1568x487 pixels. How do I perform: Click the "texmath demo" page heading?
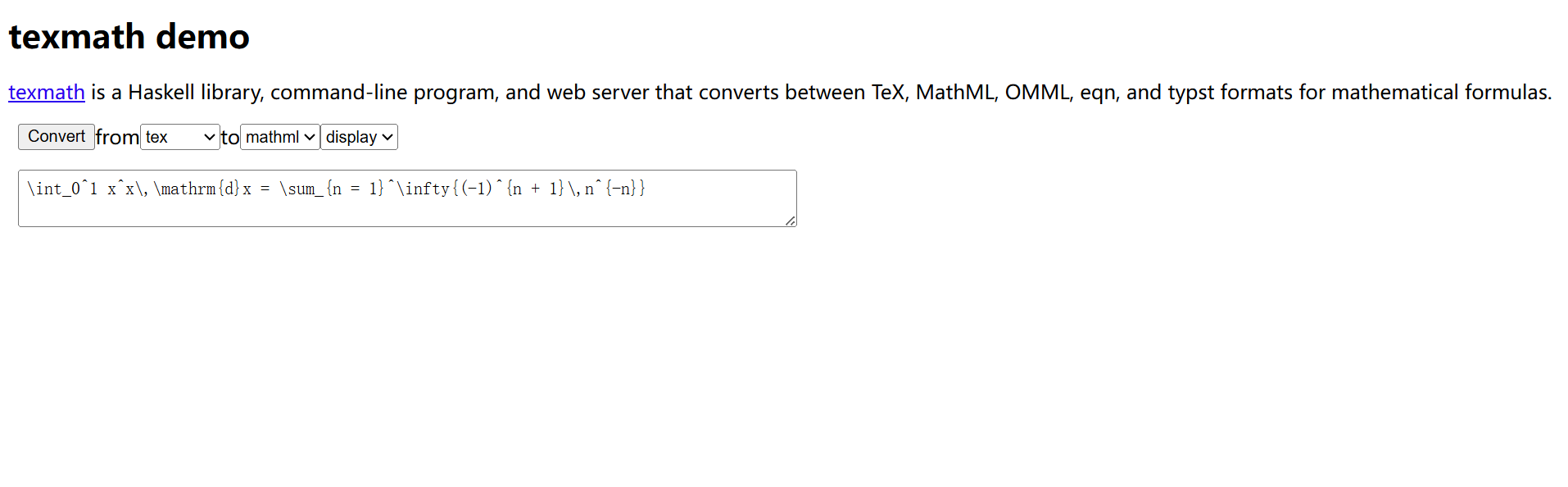click(128, 36)
